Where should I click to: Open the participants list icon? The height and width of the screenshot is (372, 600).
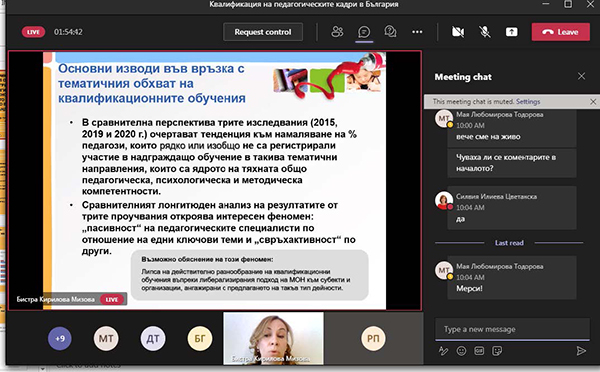[337, 32]
